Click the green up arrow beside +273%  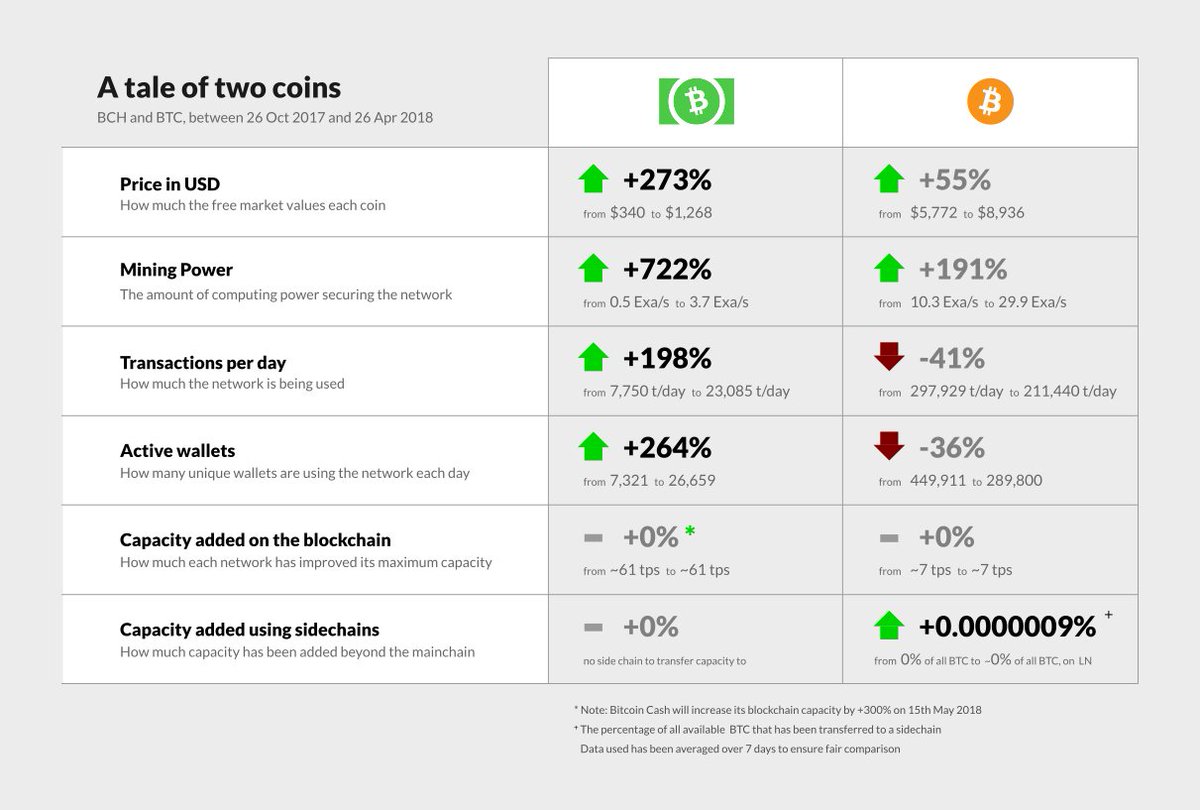click(593, 180)
